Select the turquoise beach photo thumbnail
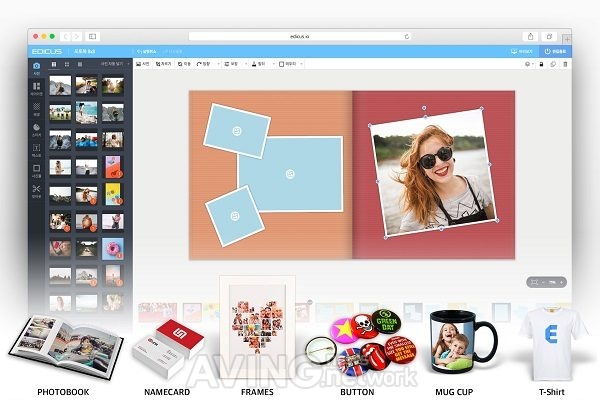 tap(86, 113)
